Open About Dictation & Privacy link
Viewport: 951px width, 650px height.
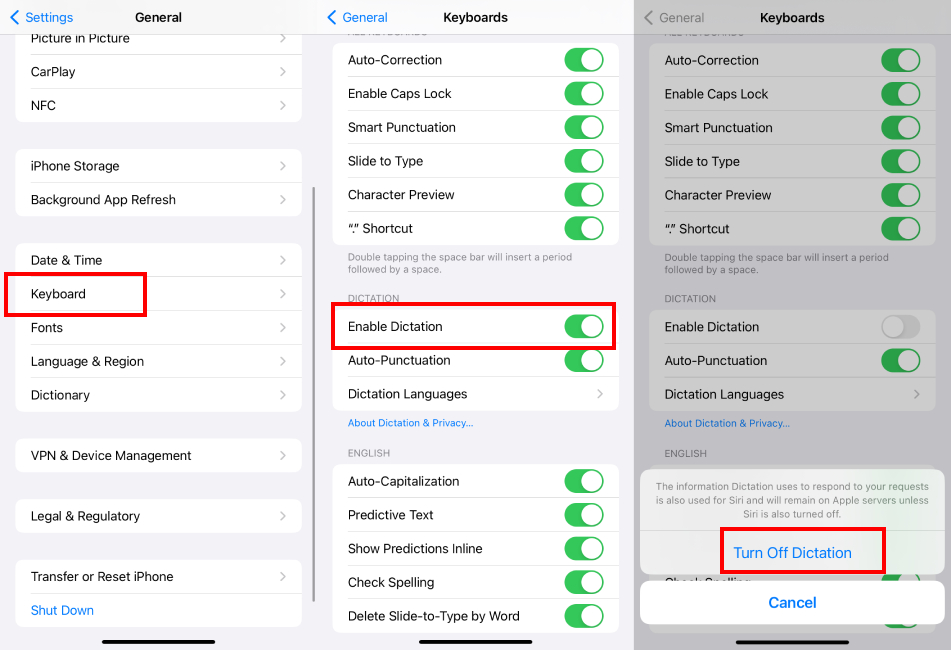coord(410,423)
